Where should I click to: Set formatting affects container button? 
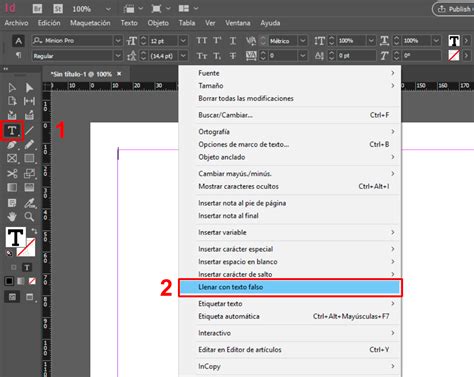pyautogui.click(x=13, y=267)
